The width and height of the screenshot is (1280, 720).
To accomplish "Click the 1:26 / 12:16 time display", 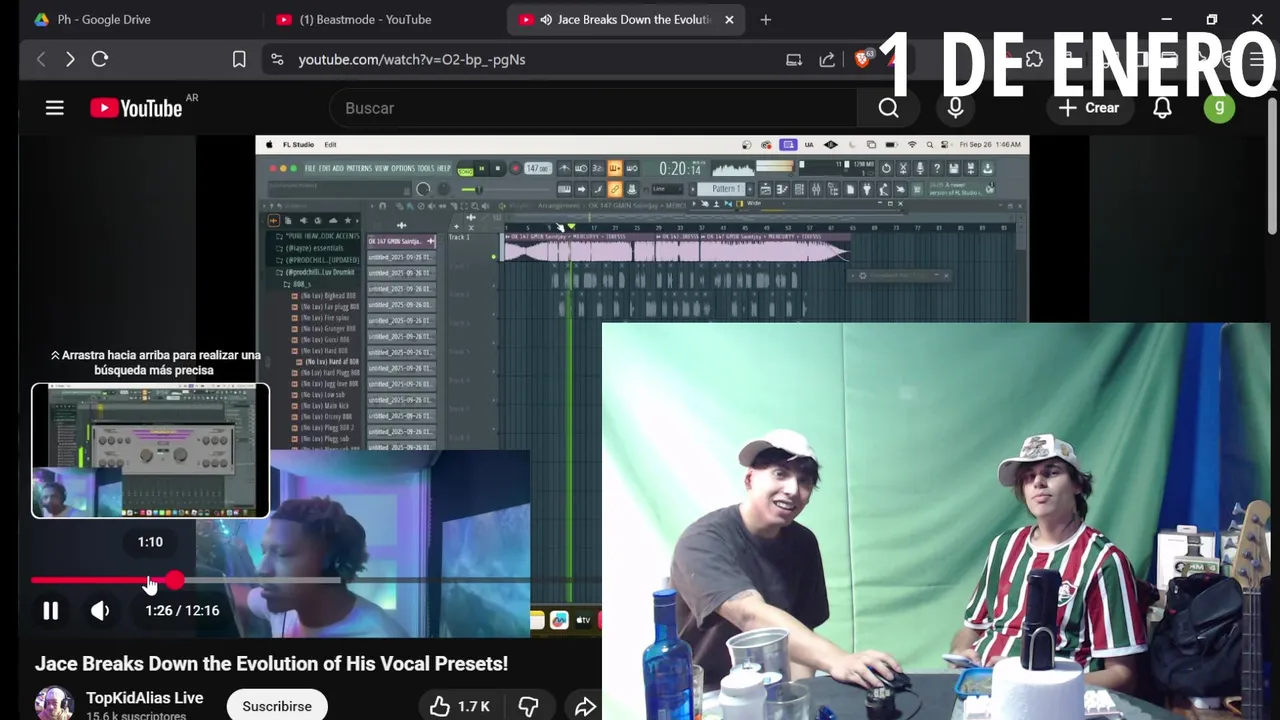I will [x=182, y=611].
